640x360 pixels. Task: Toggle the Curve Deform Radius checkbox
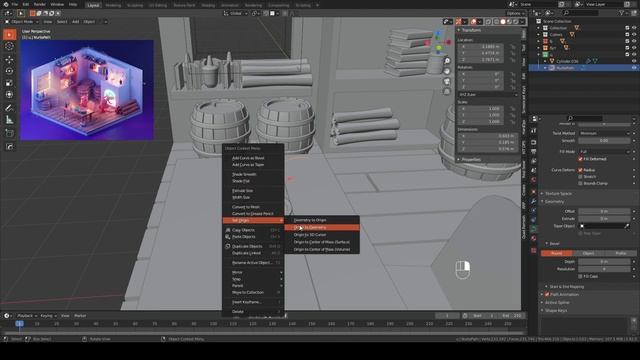pos(580,170)
